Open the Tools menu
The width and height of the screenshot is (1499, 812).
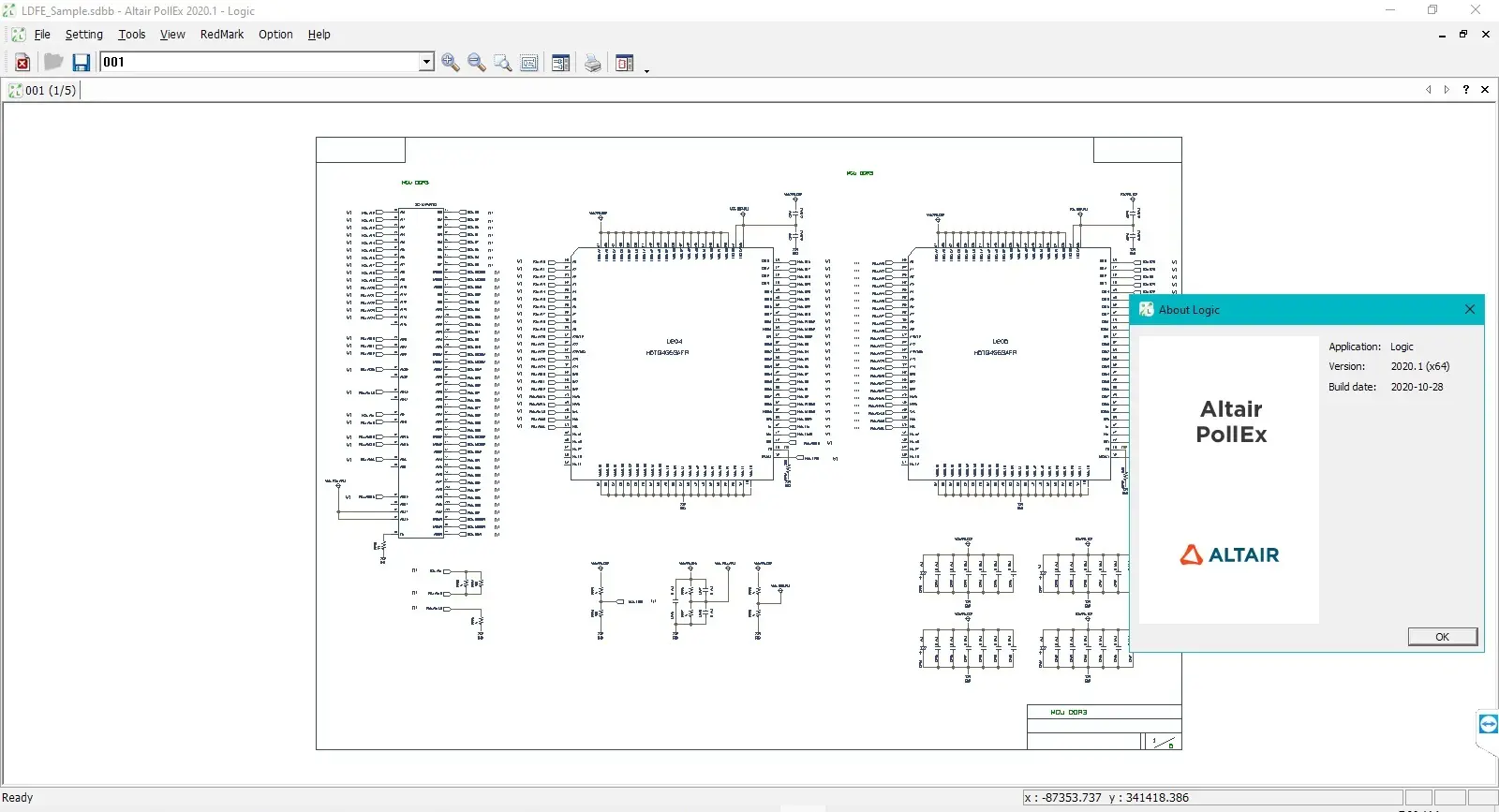(132, 35)
